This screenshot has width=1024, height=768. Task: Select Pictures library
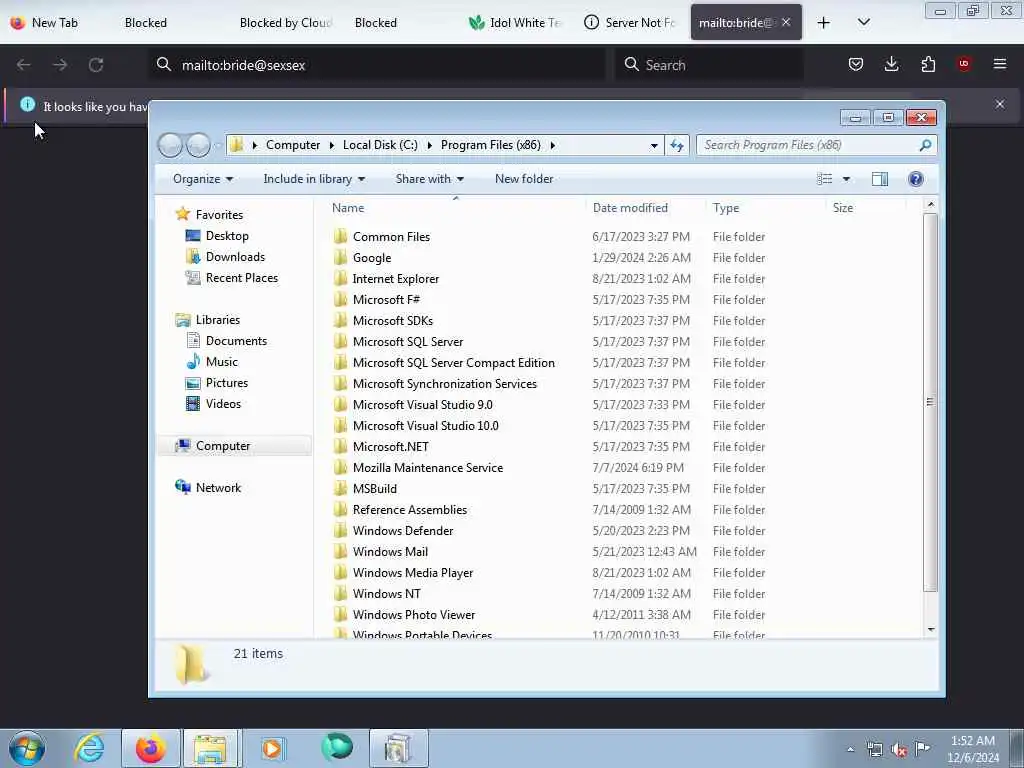(227, 383)
